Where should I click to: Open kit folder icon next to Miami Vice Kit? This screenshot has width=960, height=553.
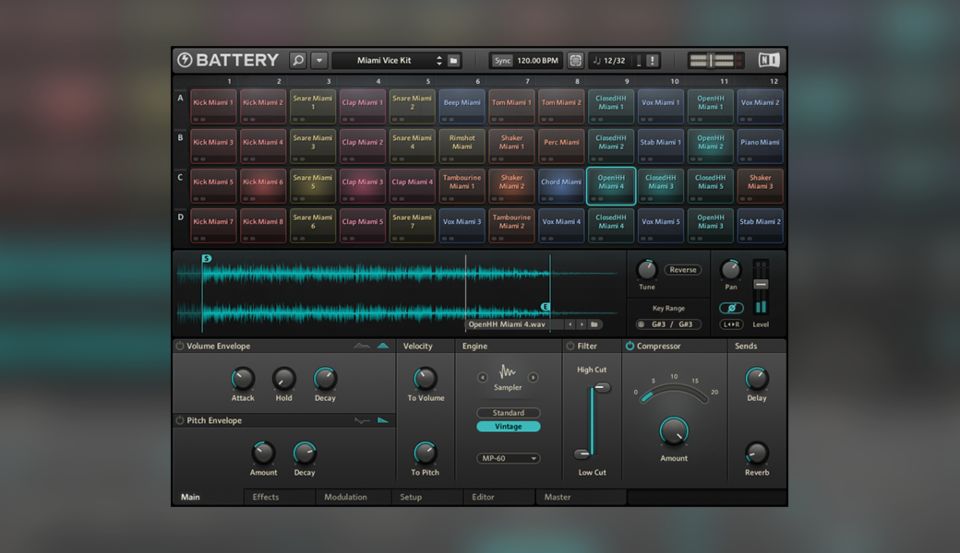point(453,60)
